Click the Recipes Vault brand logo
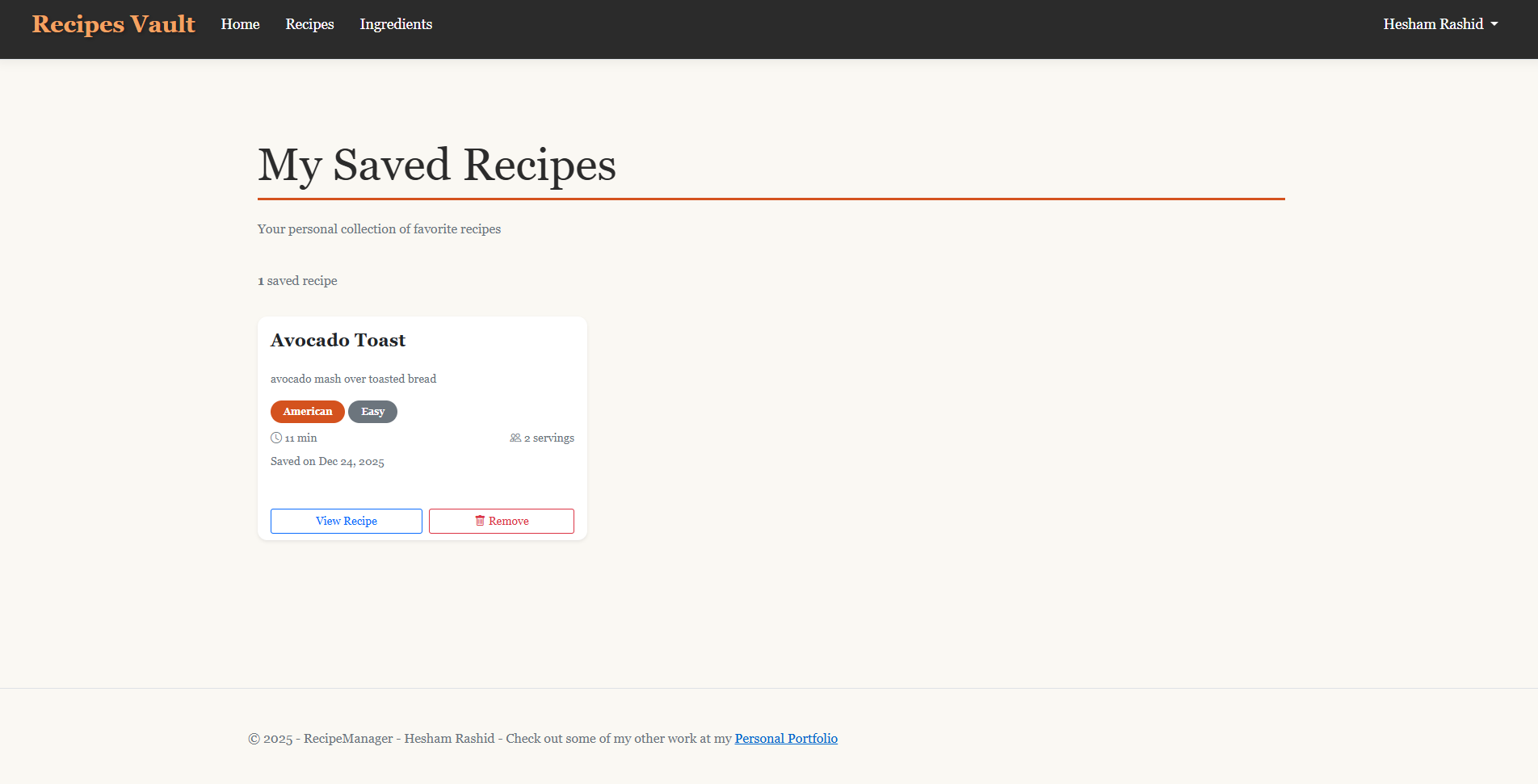This screenshot has height=784, width=1538. tap(113, 24)
